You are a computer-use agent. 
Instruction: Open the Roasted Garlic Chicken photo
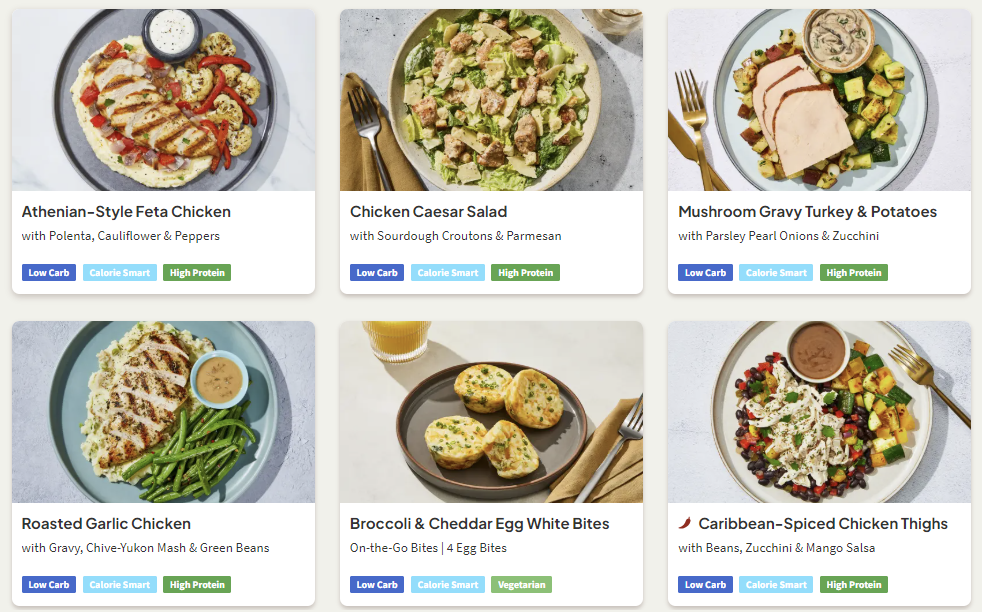tap(163, 412)
